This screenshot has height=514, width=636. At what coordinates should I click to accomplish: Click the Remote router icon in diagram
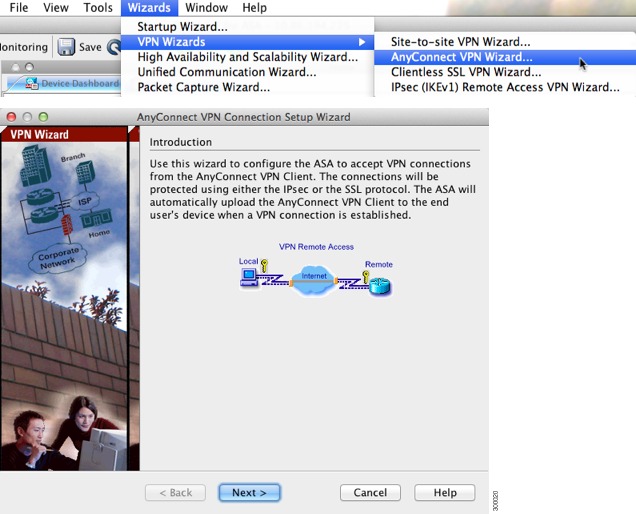pyautogui.click(x=380, y=286)
